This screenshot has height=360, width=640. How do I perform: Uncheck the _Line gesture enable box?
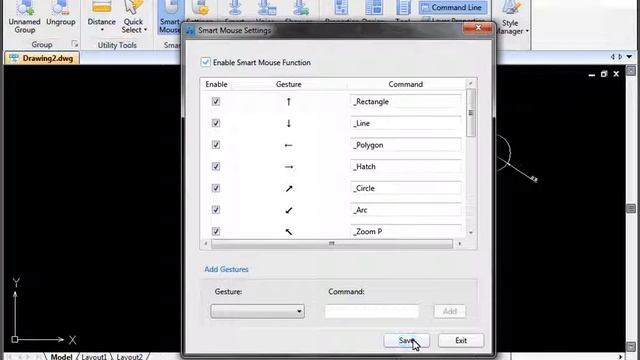[x=216, y=123]
